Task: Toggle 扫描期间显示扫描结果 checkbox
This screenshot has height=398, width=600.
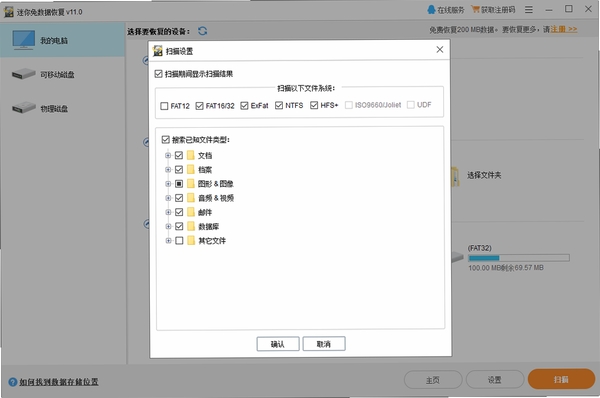Action: point(158,73)
